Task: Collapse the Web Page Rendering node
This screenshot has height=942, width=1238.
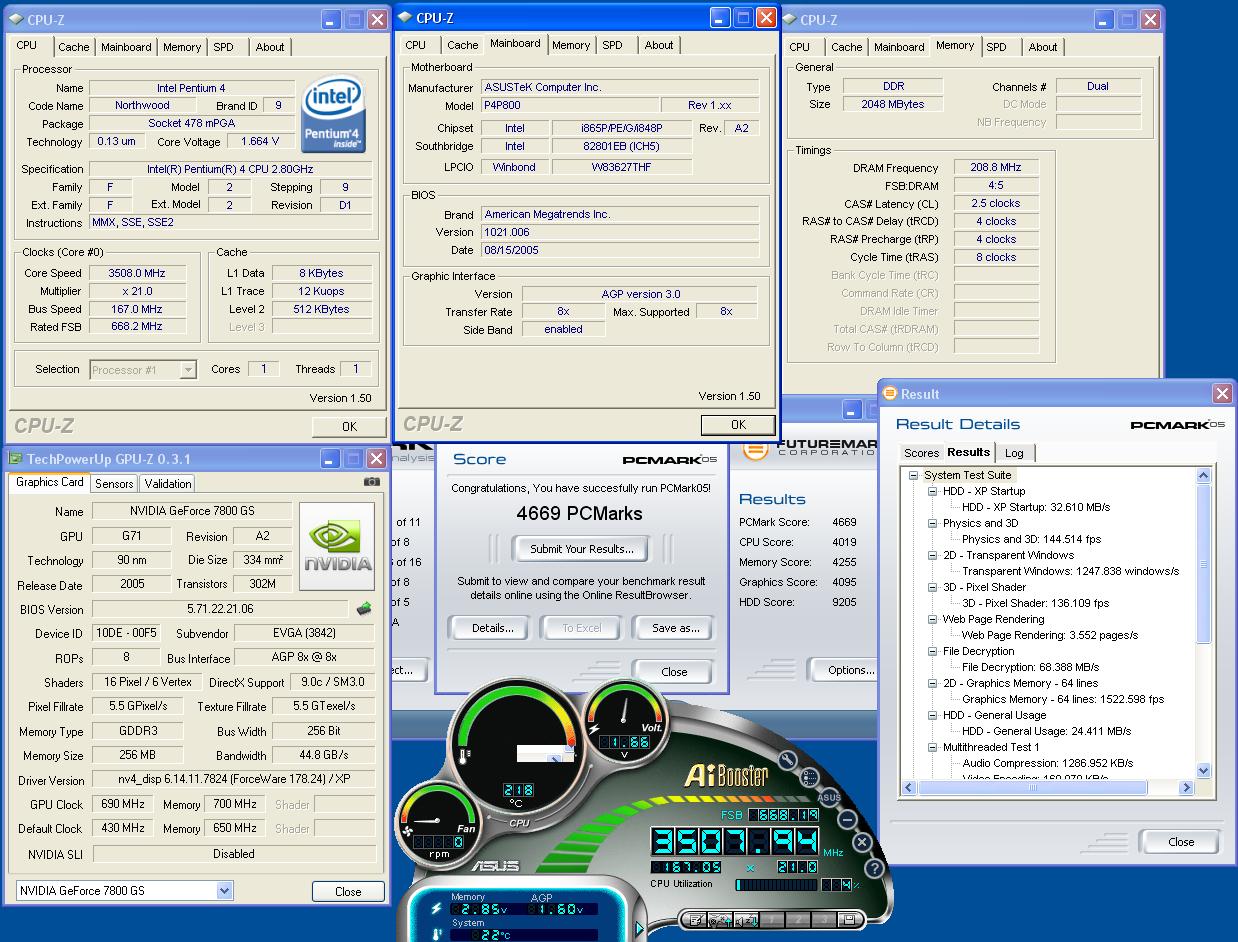Action: pos(932,619)
